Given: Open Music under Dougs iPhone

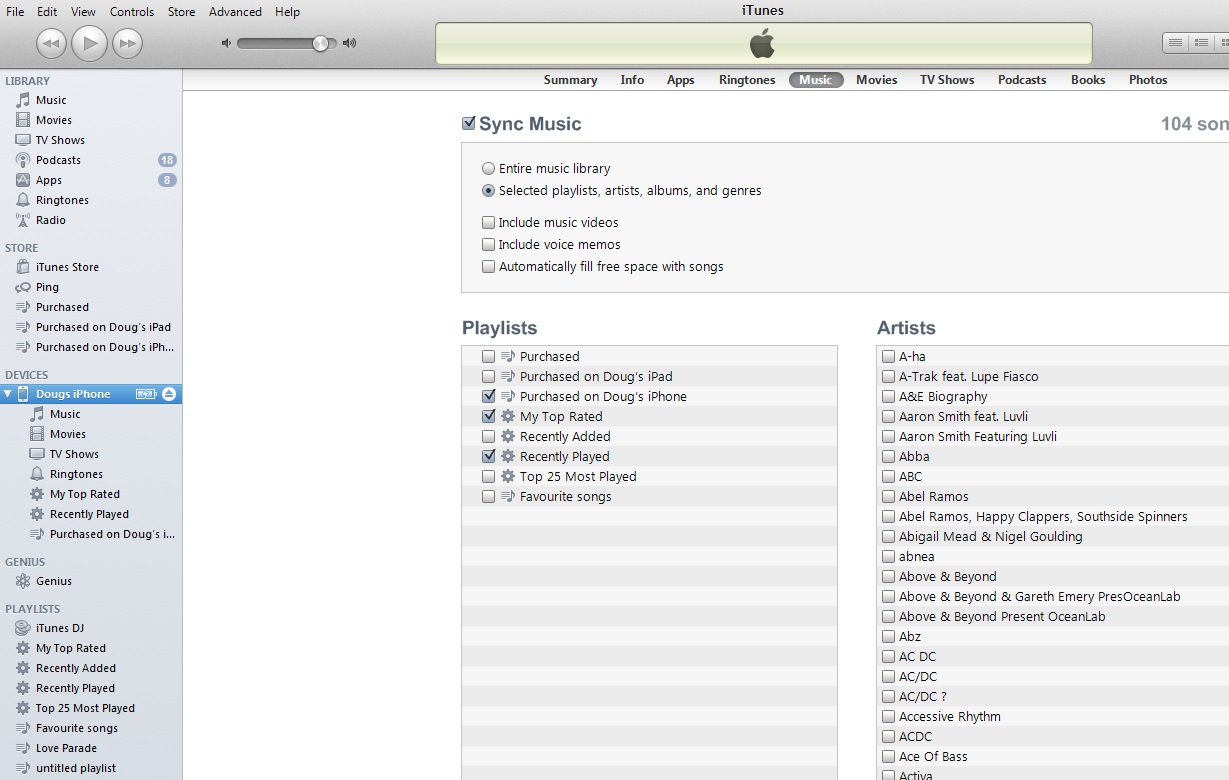Looking at the screenshot, I should pos(65,414).
